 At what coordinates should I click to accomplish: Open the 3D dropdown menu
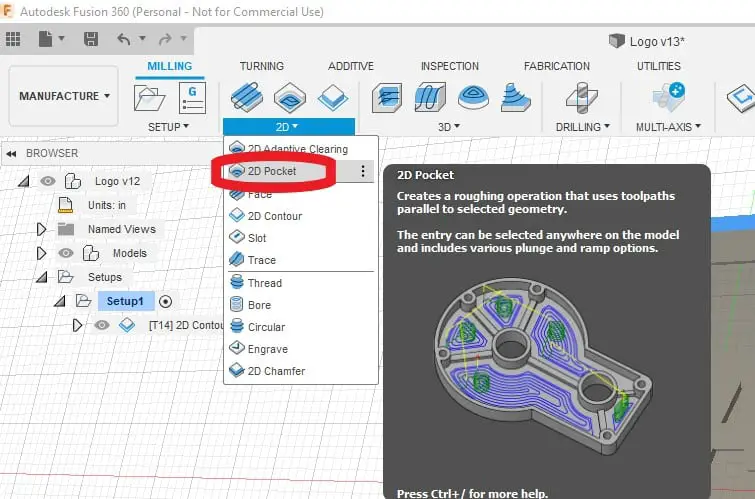[x=448, y=127]
